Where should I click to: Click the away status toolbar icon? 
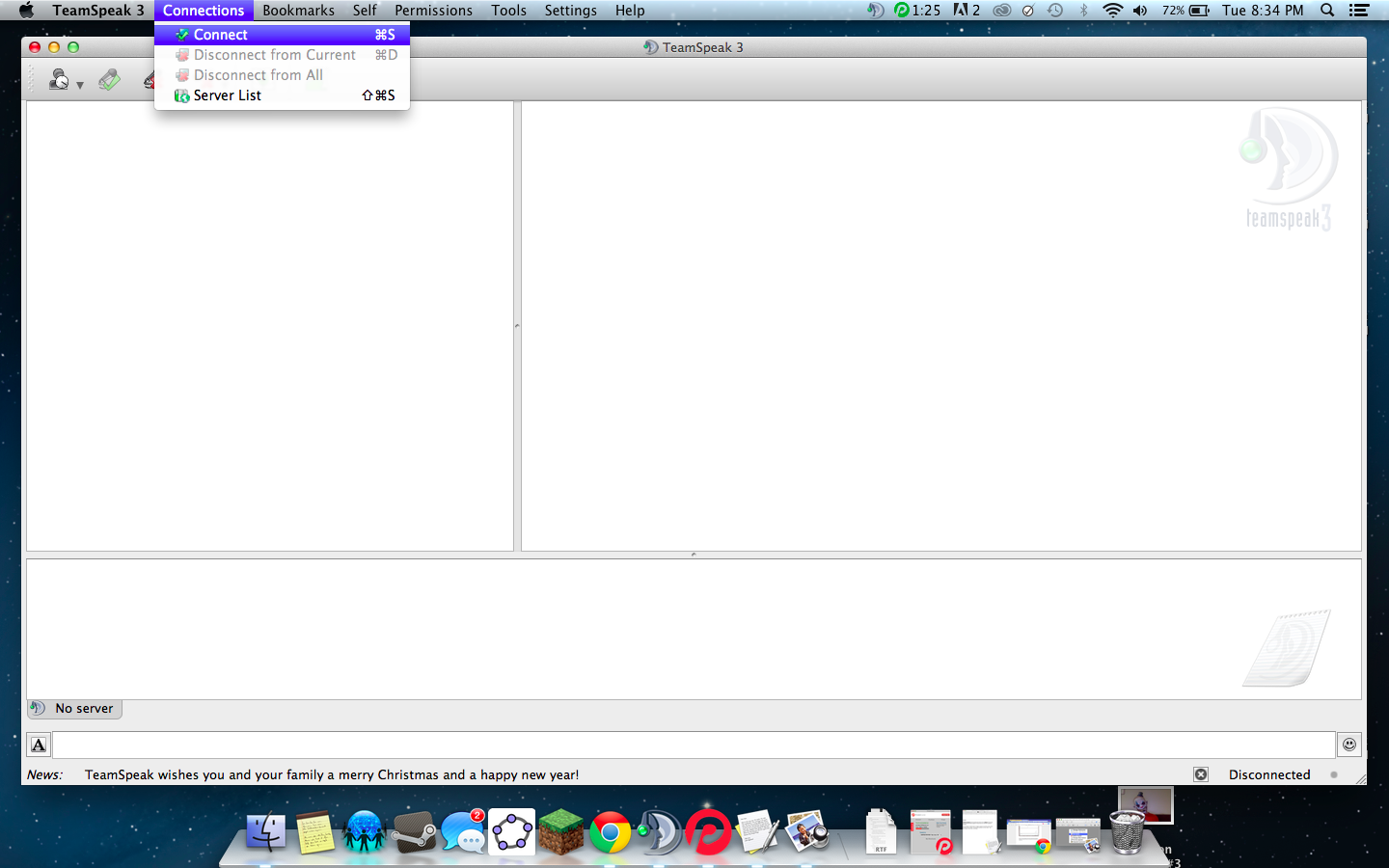tap(59, 79)
